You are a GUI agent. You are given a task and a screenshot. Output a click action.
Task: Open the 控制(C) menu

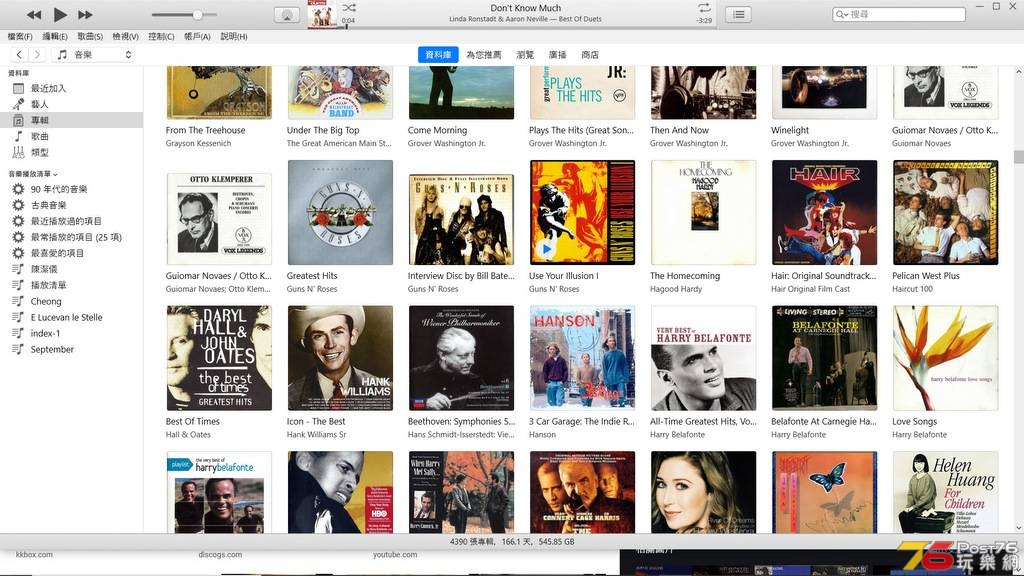[x=161, y=37]
